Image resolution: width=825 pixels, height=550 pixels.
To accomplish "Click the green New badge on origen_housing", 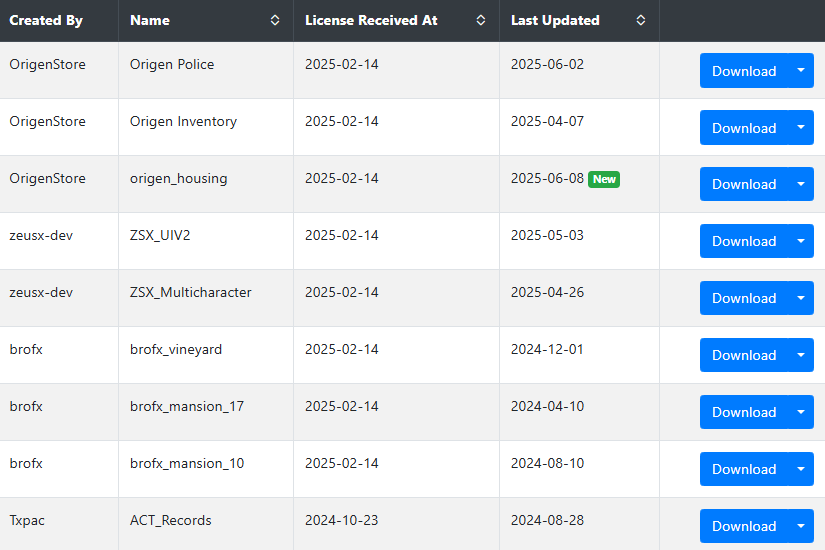I will 604,179.
